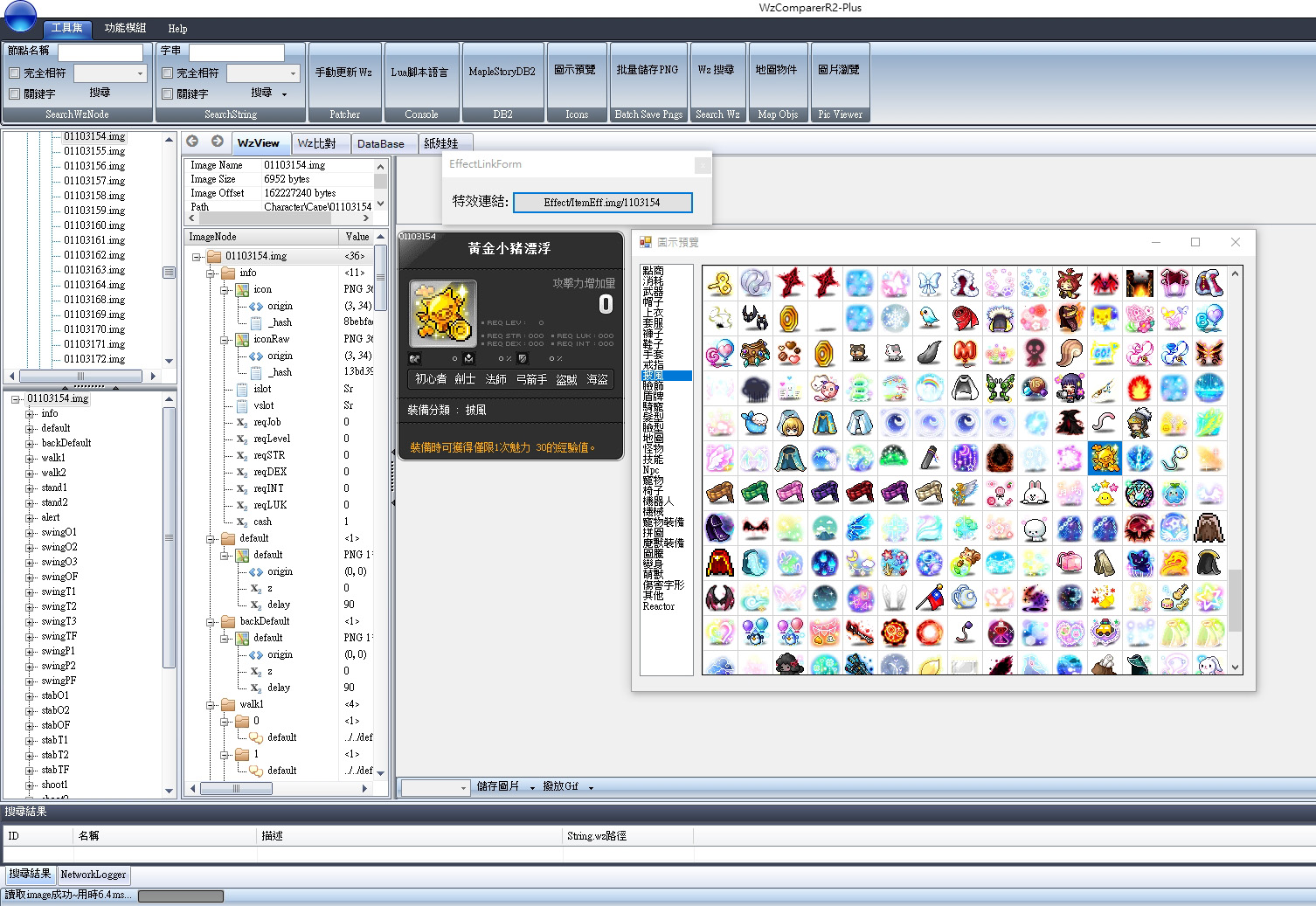
Task: Select the brown bear cub icon
Action: click(x=860, y=353)
